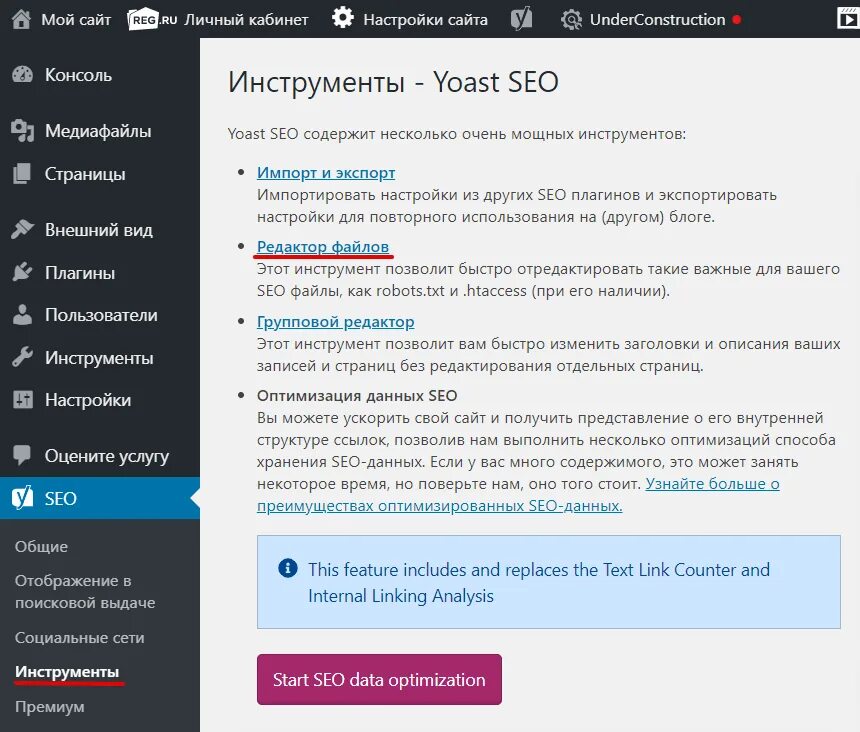Open Общие SEO submenu item
This screenshot has width=860, height=732.
point(41,547)
